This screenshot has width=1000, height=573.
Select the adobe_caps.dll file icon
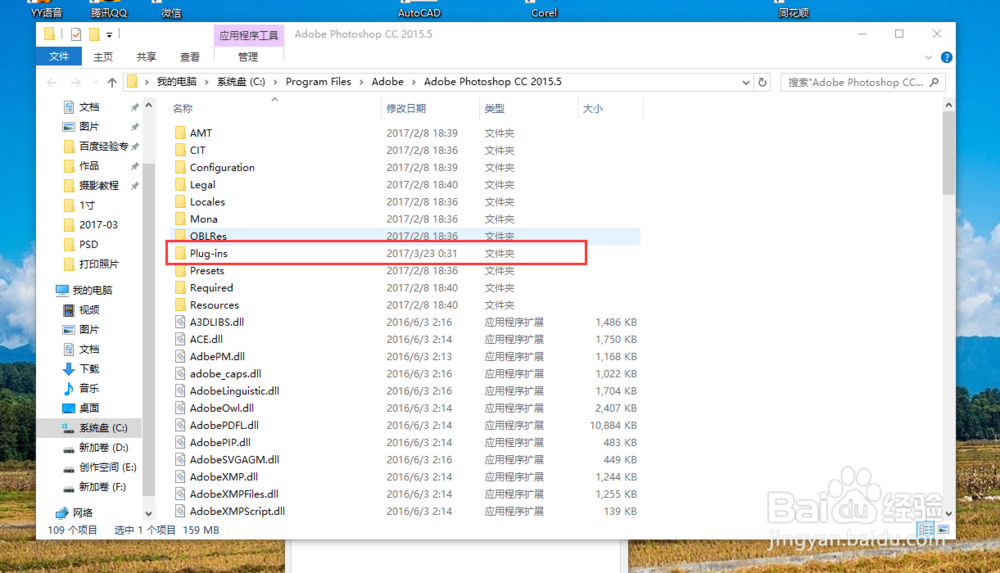(180, 374)
